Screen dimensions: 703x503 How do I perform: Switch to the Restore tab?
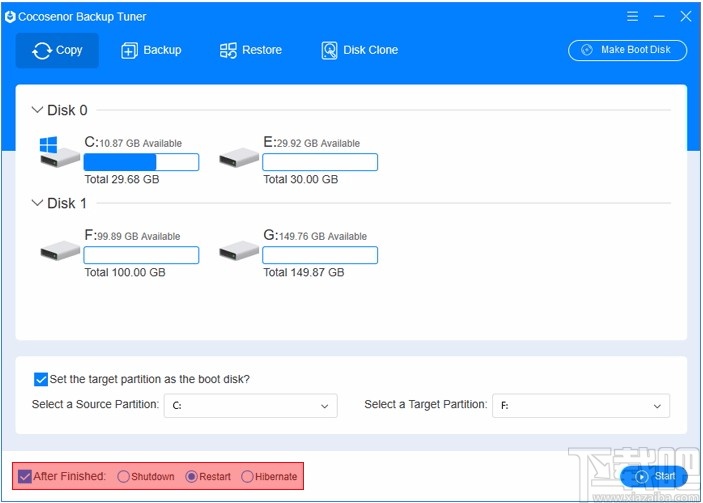pyautogui.click(x=251, y=50)
